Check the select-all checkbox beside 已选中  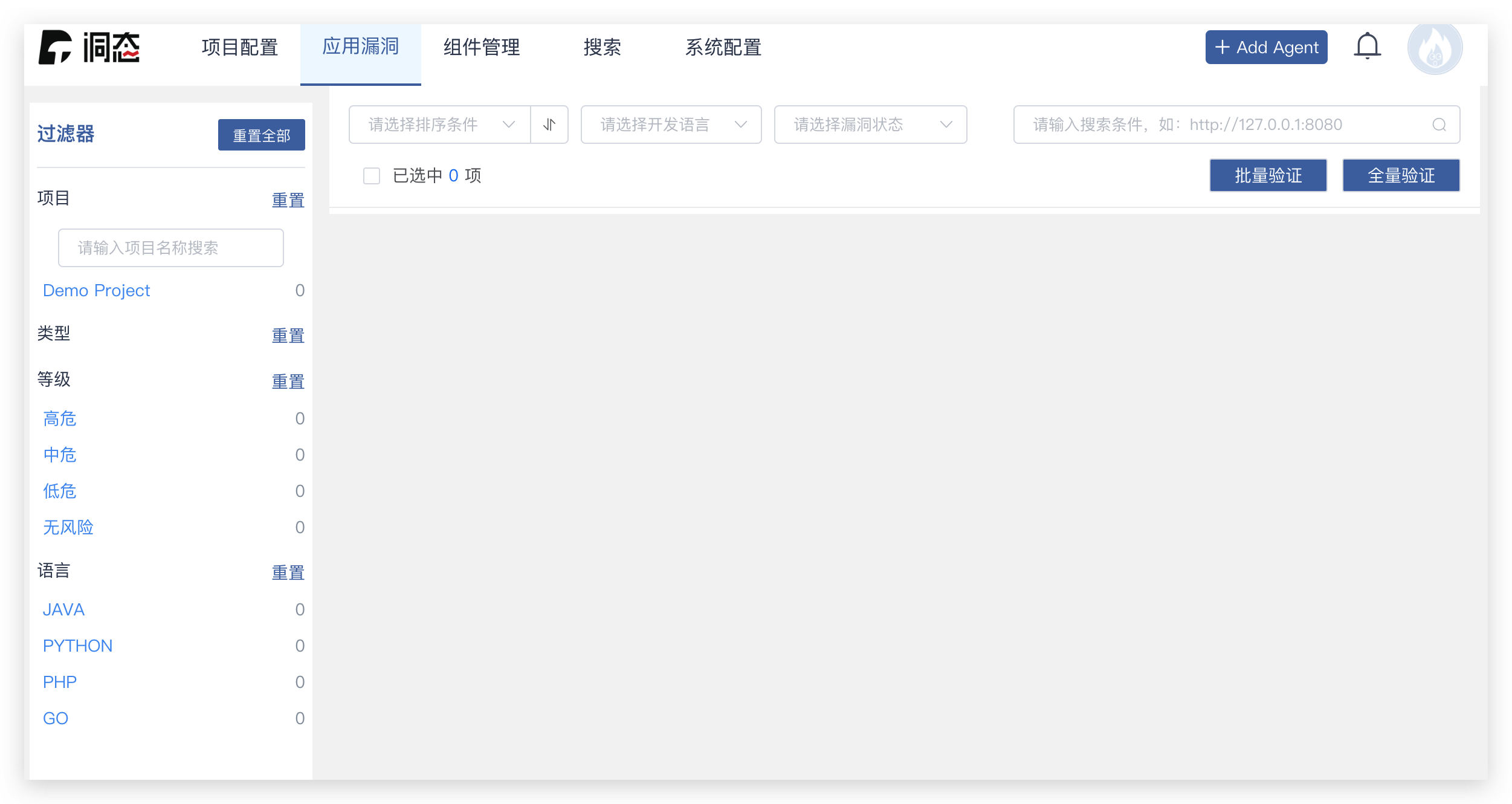click(x=372, y=175)
